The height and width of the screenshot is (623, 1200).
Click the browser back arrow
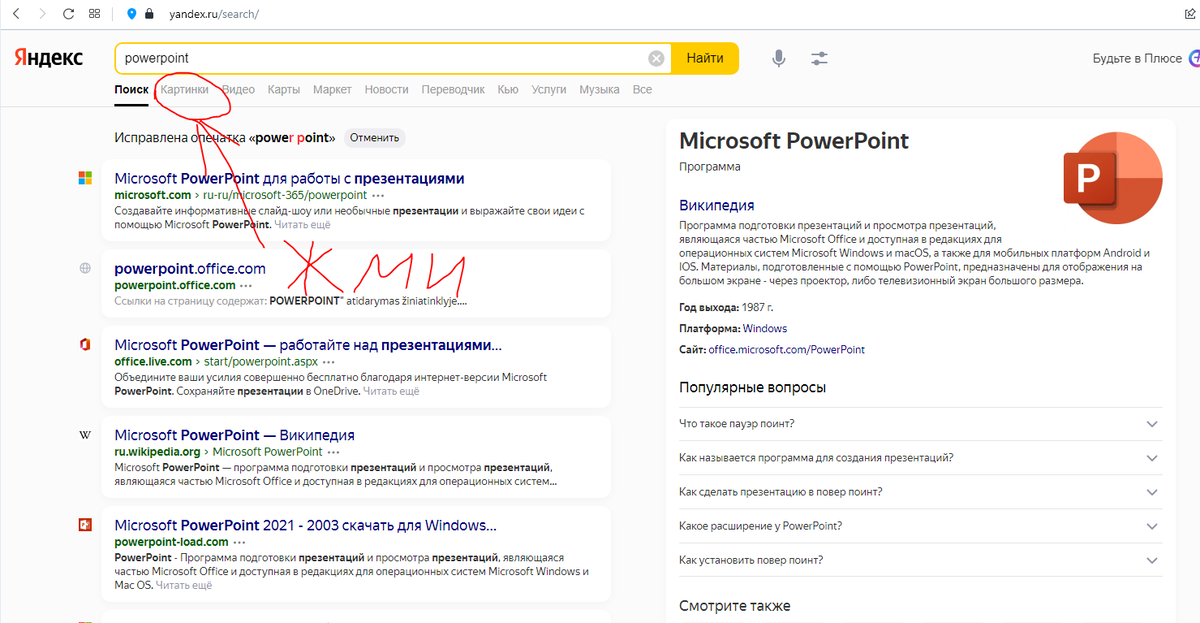tap(16, 15)
